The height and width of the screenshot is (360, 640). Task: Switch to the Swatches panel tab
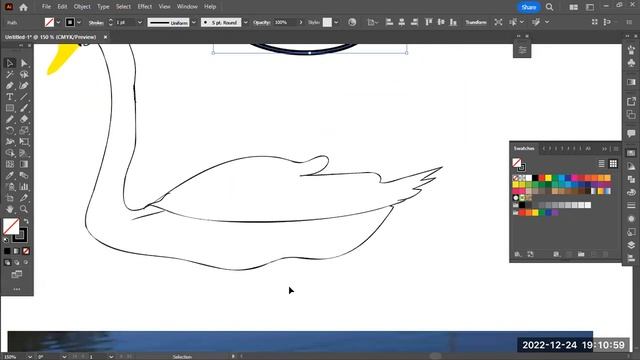tap(524, 149)
